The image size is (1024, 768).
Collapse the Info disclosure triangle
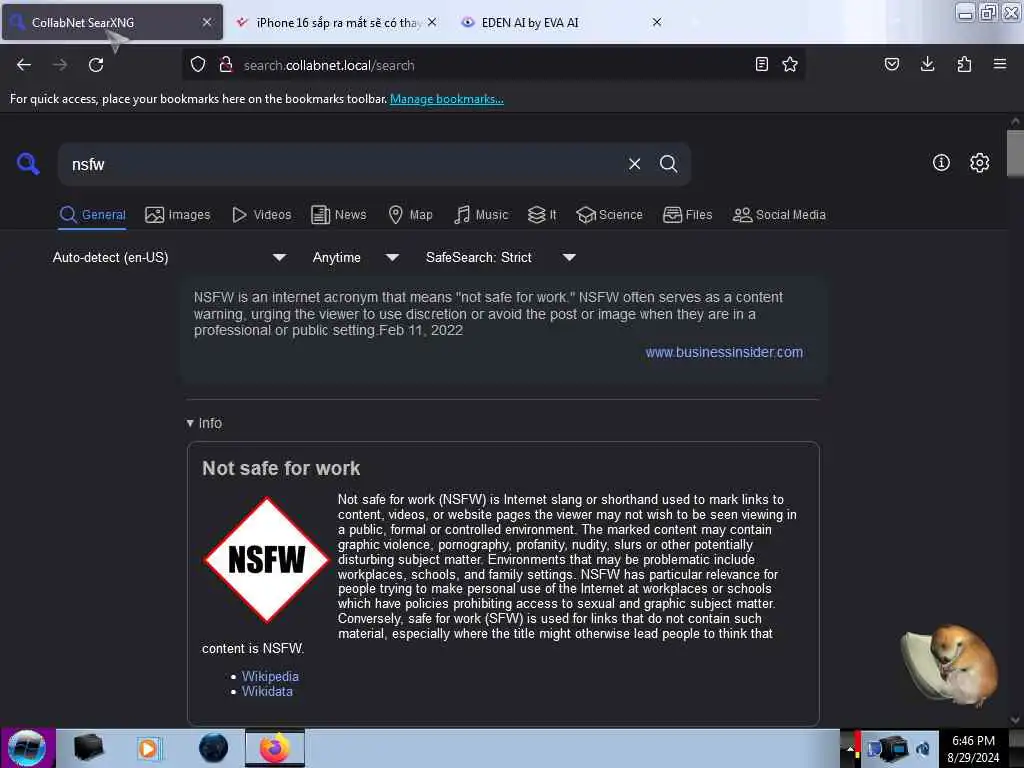pyautogui.click(x=190, y=423)
